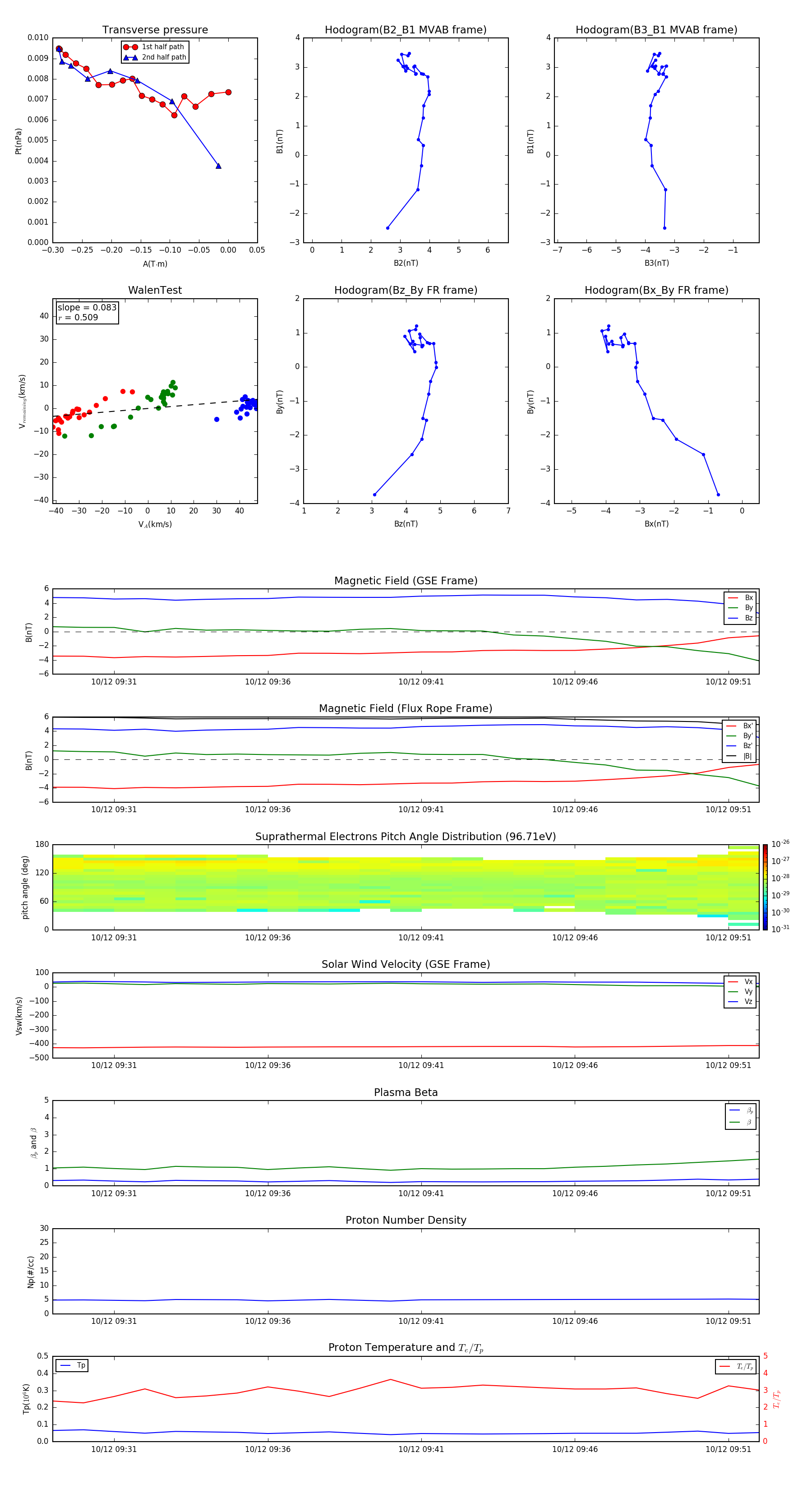Click the "A(T·m)" x-axis label
The width and height of the screenshot is (812, 1489).
point(155,264)
